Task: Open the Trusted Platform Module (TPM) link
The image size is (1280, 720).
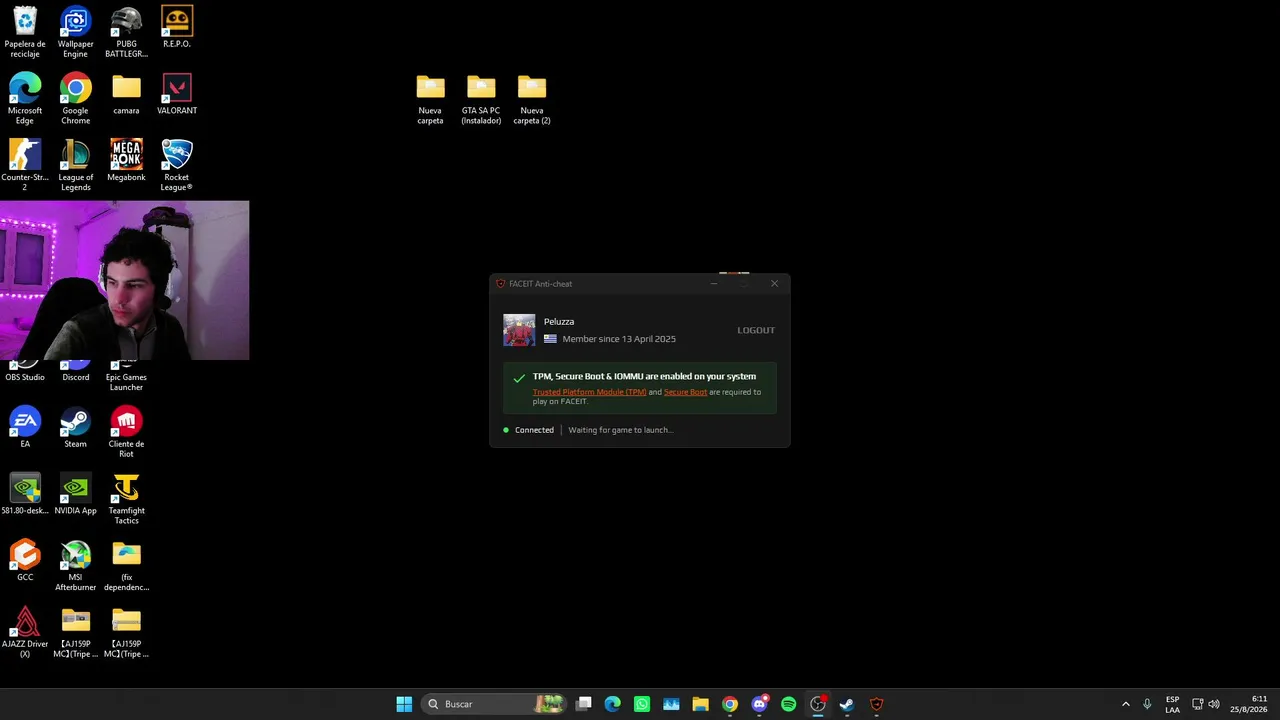Action: pos(589,392)
